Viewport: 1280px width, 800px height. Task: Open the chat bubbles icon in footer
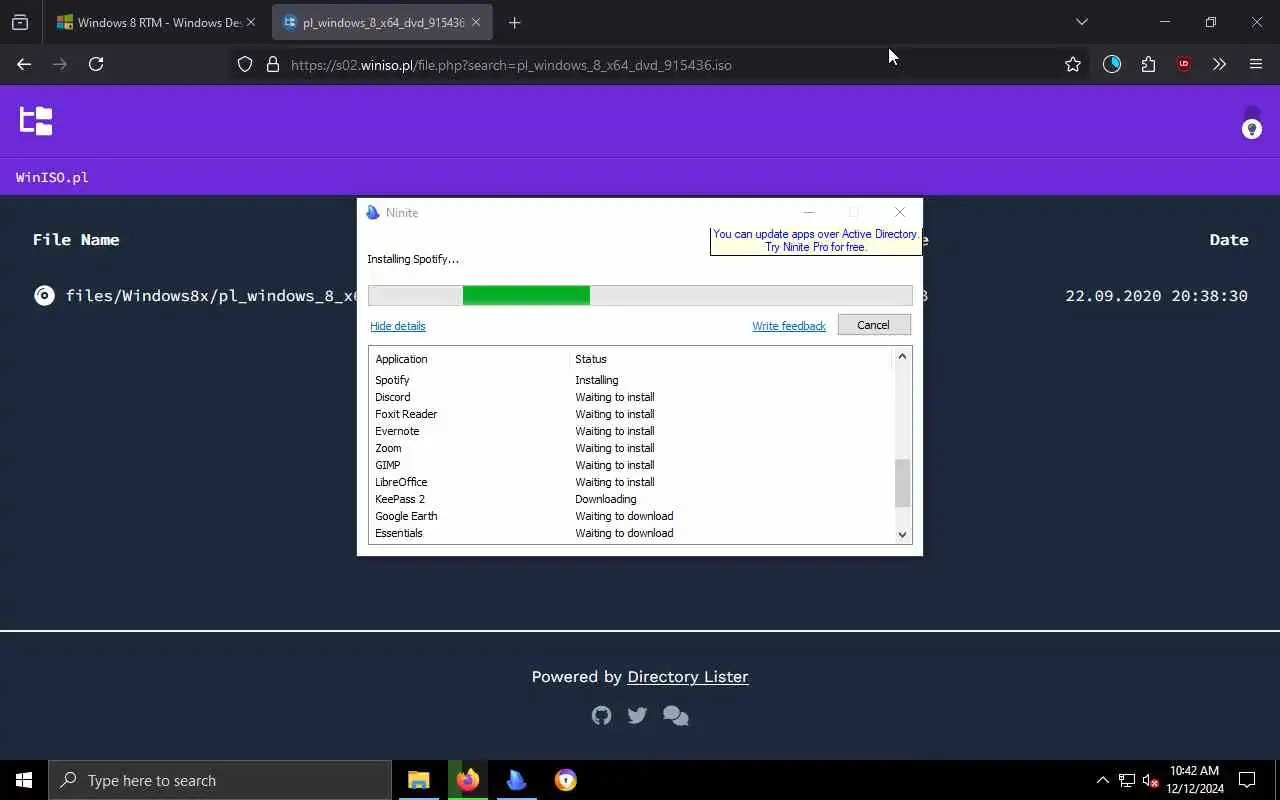(676, 716)
